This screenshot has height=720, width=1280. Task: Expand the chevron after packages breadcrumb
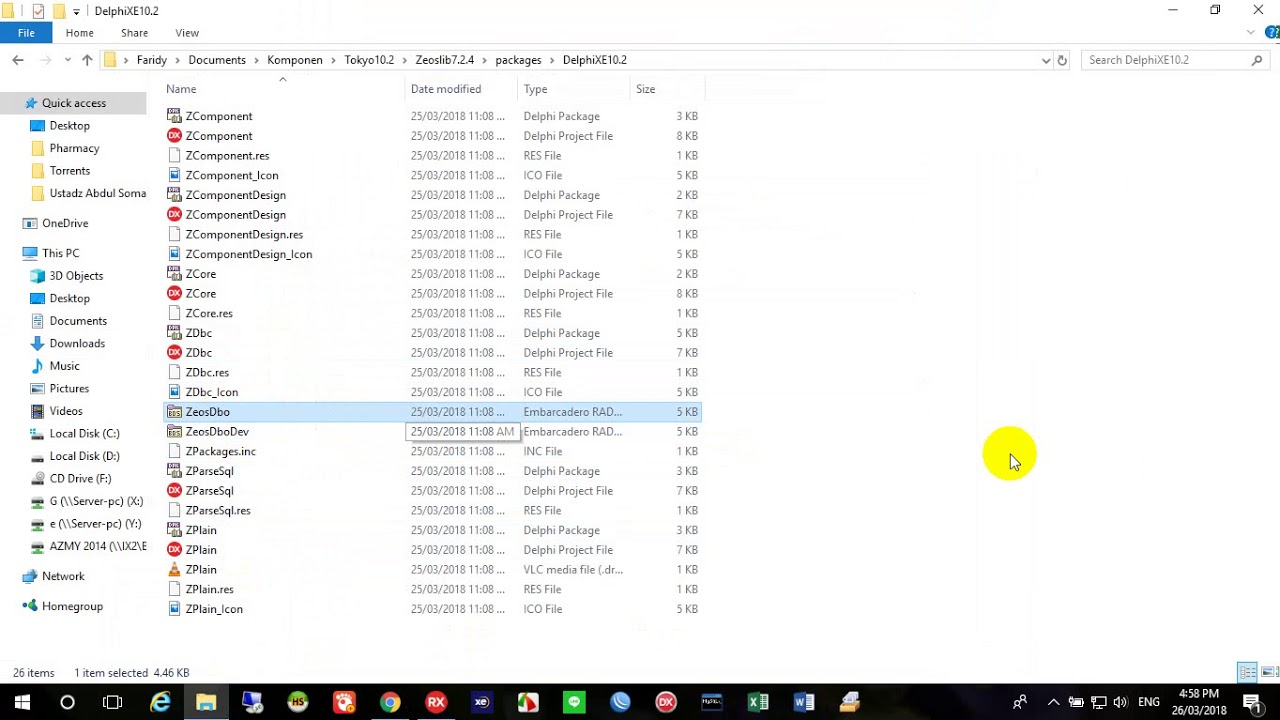(x=552, y=60)
